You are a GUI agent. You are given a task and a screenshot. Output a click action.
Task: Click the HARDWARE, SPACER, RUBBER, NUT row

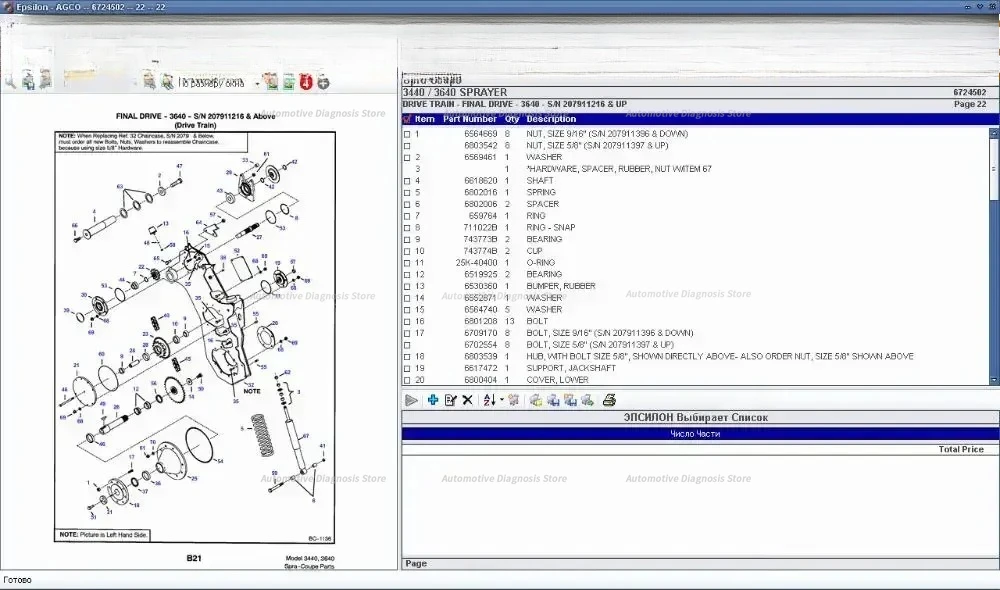pyautogui.click(x=695, y=169)
